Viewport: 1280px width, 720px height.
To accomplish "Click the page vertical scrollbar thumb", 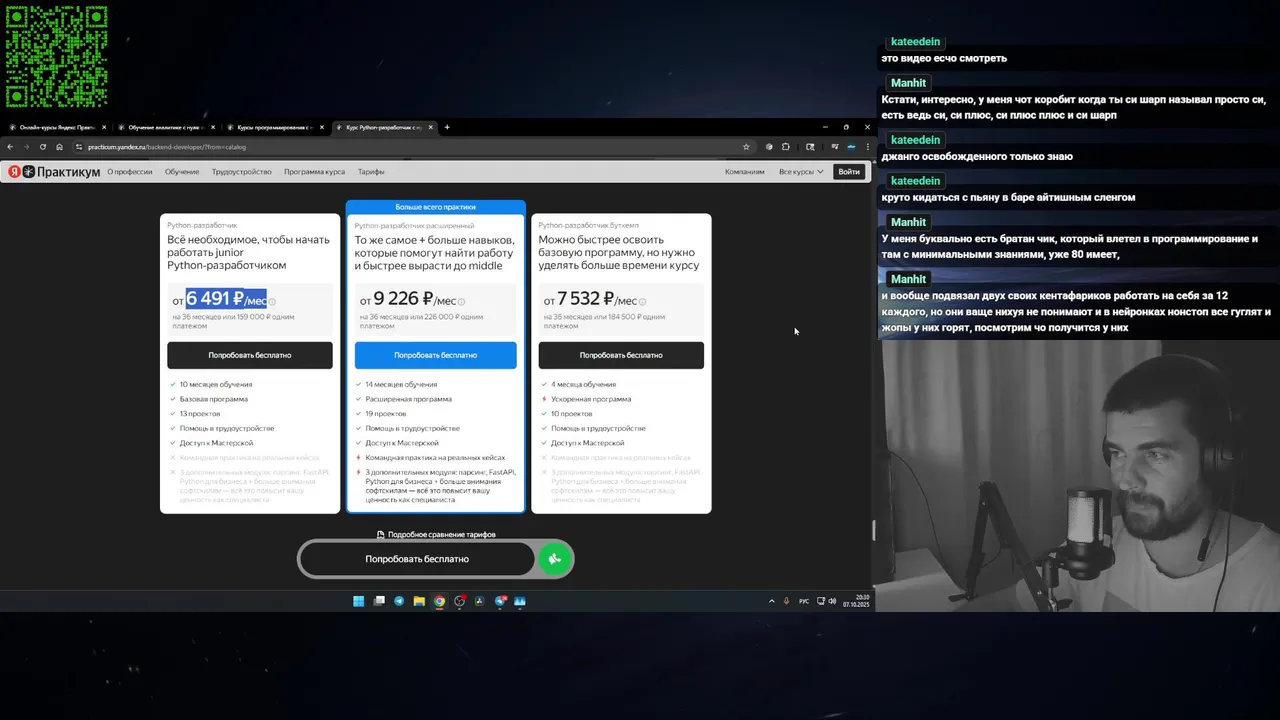I will click(873, 531).
